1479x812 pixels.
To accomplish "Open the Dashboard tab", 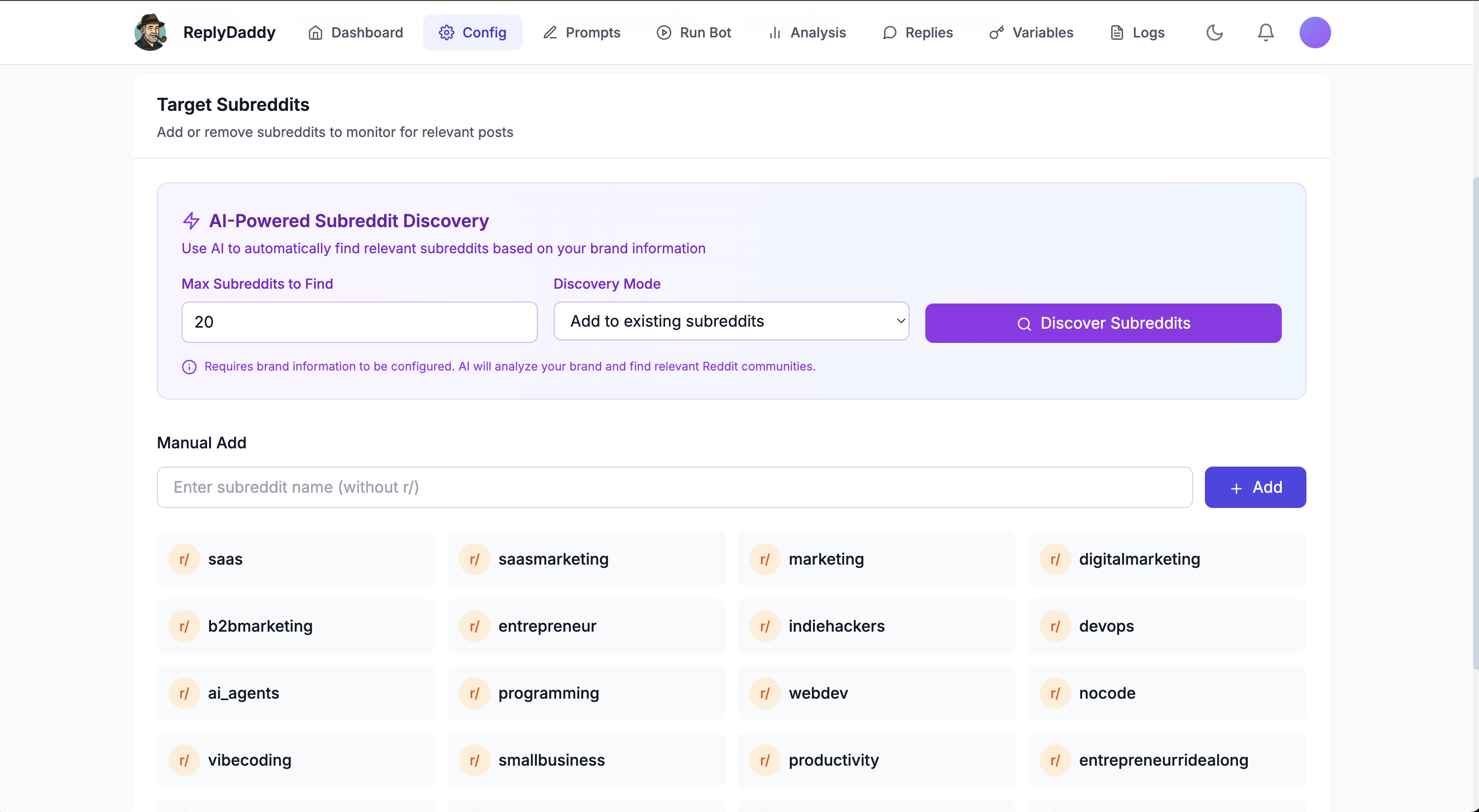I will 355,33.
